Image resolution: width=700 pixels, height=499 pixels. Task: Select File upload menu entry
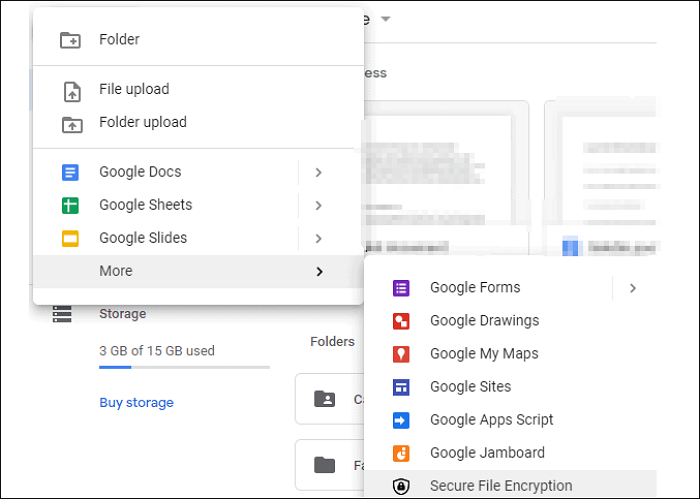[x=199, y=89]
